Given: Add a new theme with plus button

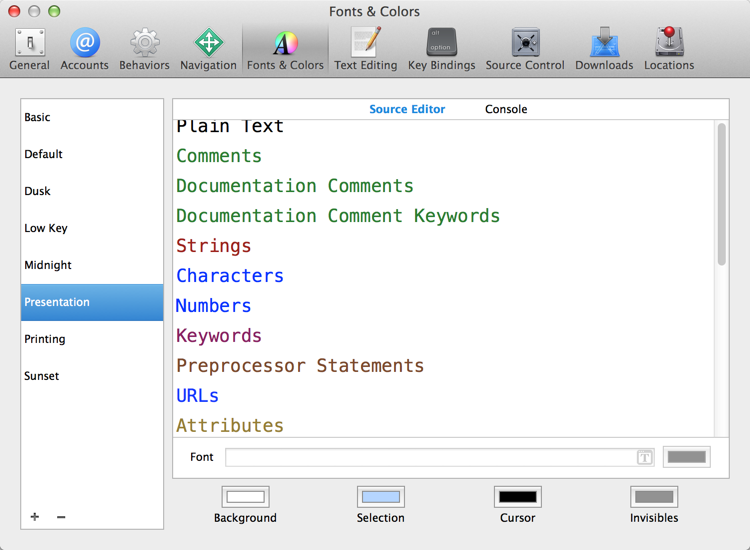Looking at the screenshot, I should point(35,517).
